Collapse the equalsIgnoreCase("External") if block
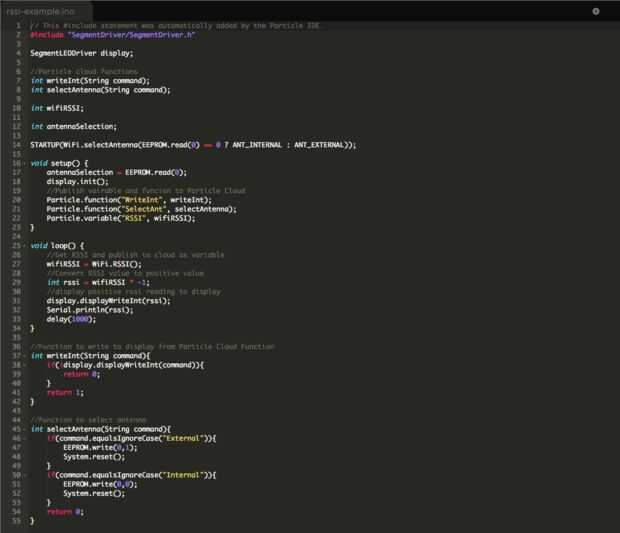The height and width of the screenshot is (533, 620). click(x=25, y=438)
